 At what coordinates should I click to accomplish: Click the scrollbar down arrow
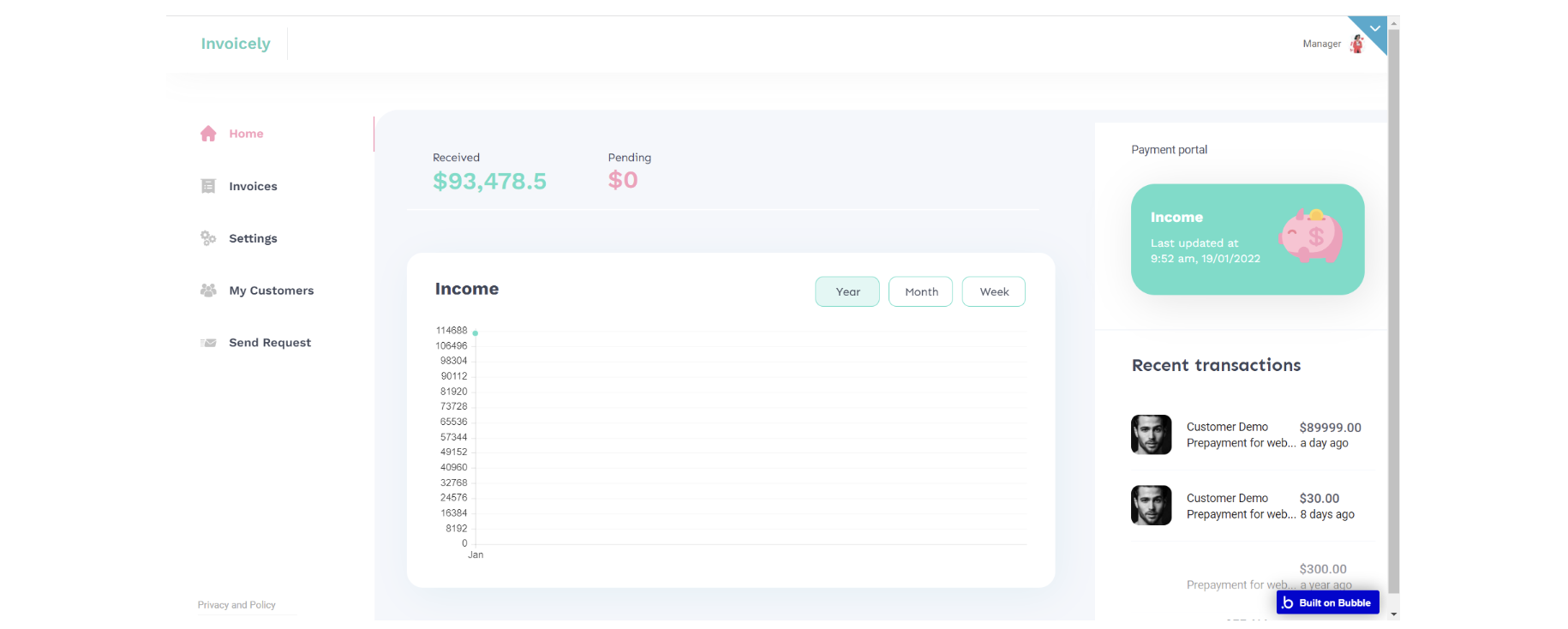[1394, 614]
